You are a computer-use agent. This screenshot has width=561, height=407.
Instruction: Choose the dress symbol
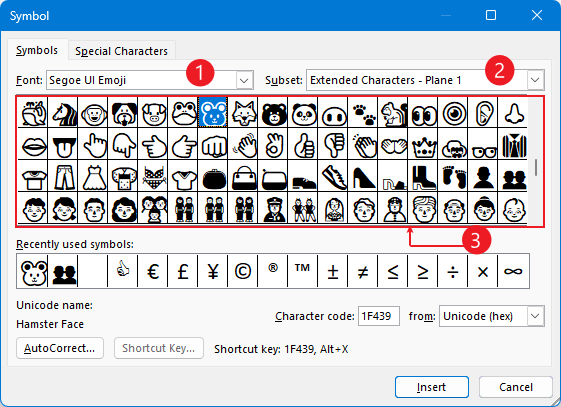pyautogui.click(x=94, y=176)
